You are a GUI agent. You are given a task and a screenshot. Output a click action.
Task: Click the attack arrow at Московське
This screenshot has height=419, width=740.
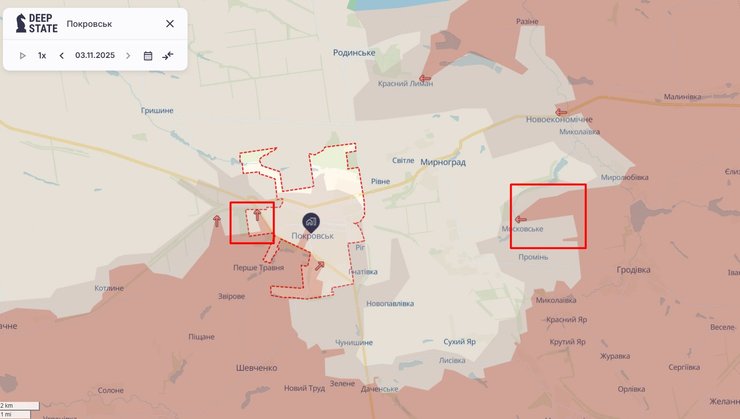[521, 219]
